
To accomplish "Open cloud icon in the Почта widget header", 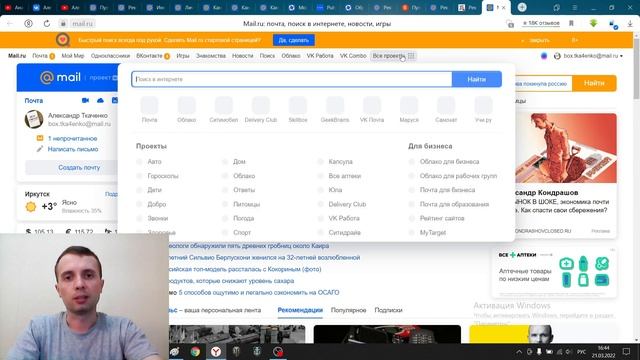I will (x=100, y=100).
